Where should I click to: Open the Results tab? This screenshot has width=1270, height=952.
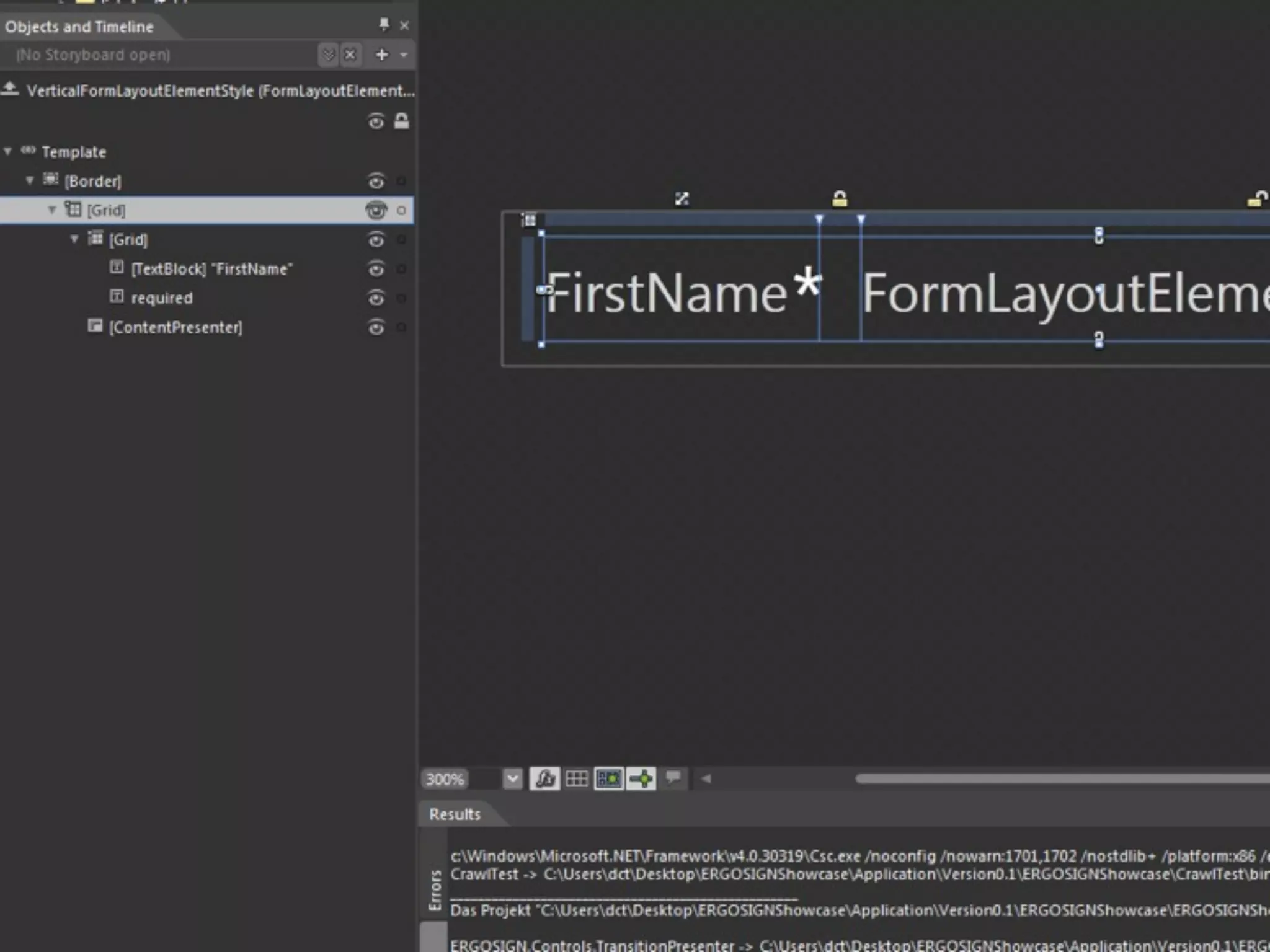click(455, 814)
